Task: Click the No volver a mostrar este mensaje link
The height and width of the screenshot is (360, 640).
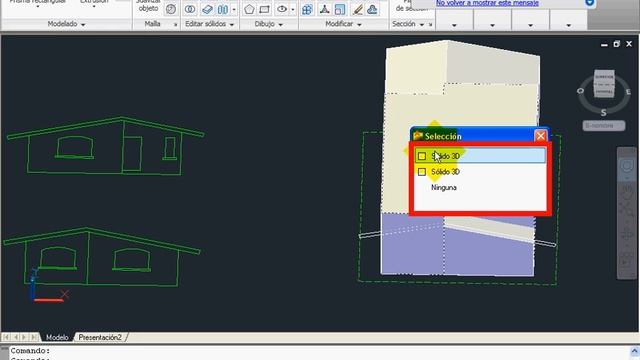Action: pyautogui.click(x=487, y=3)
